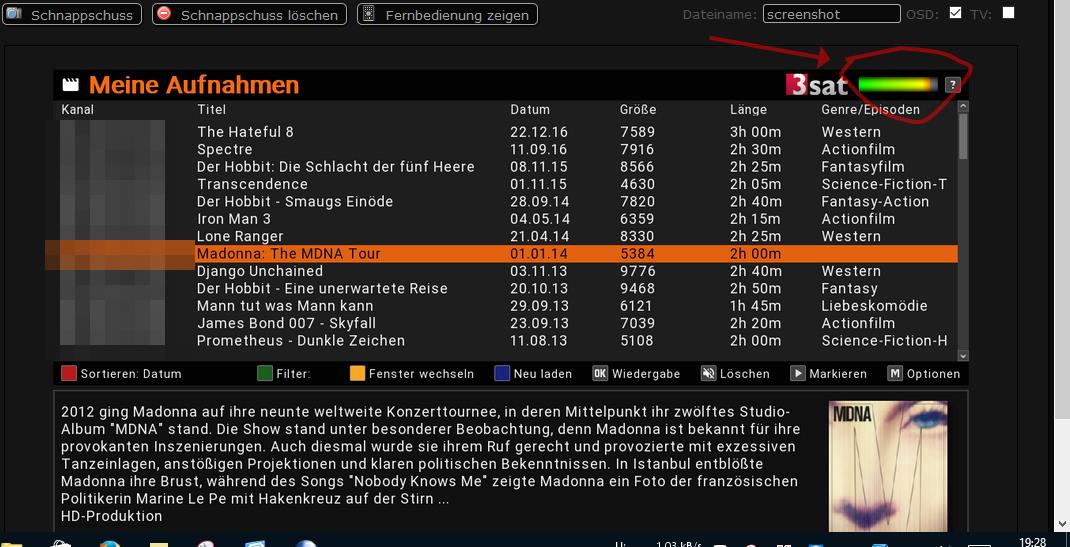Show the remote via Fernbedienung zeigen
This screenshot has width=1070, height=547.
point(447,15)
